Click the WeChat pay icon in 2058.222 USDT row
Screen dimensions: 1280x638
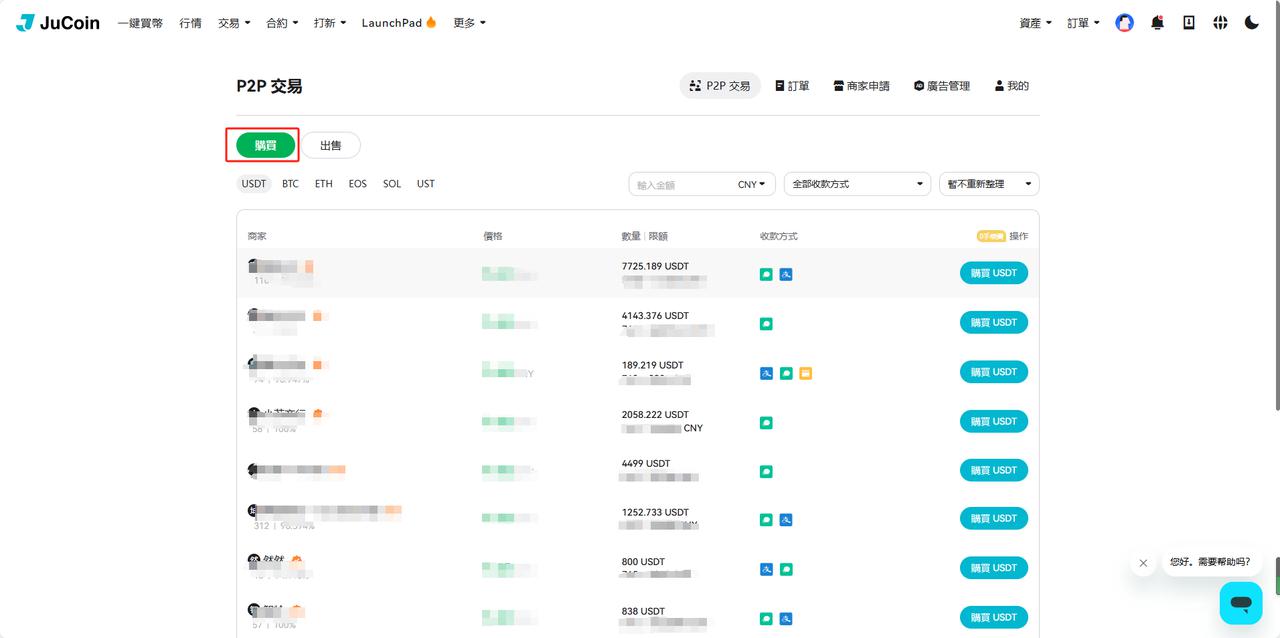pyautogui.click(x=766, y=422)
